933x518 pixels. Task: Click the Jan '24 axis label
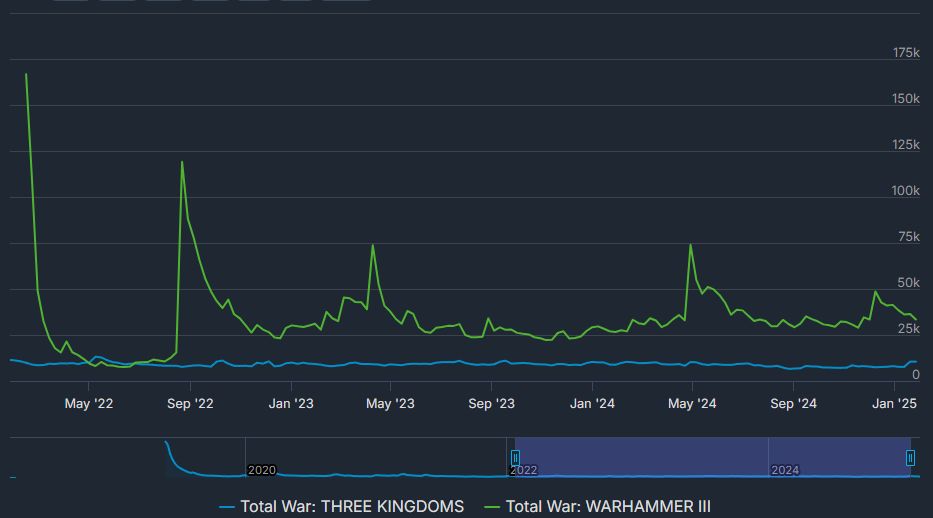click(x=592, y=403)
